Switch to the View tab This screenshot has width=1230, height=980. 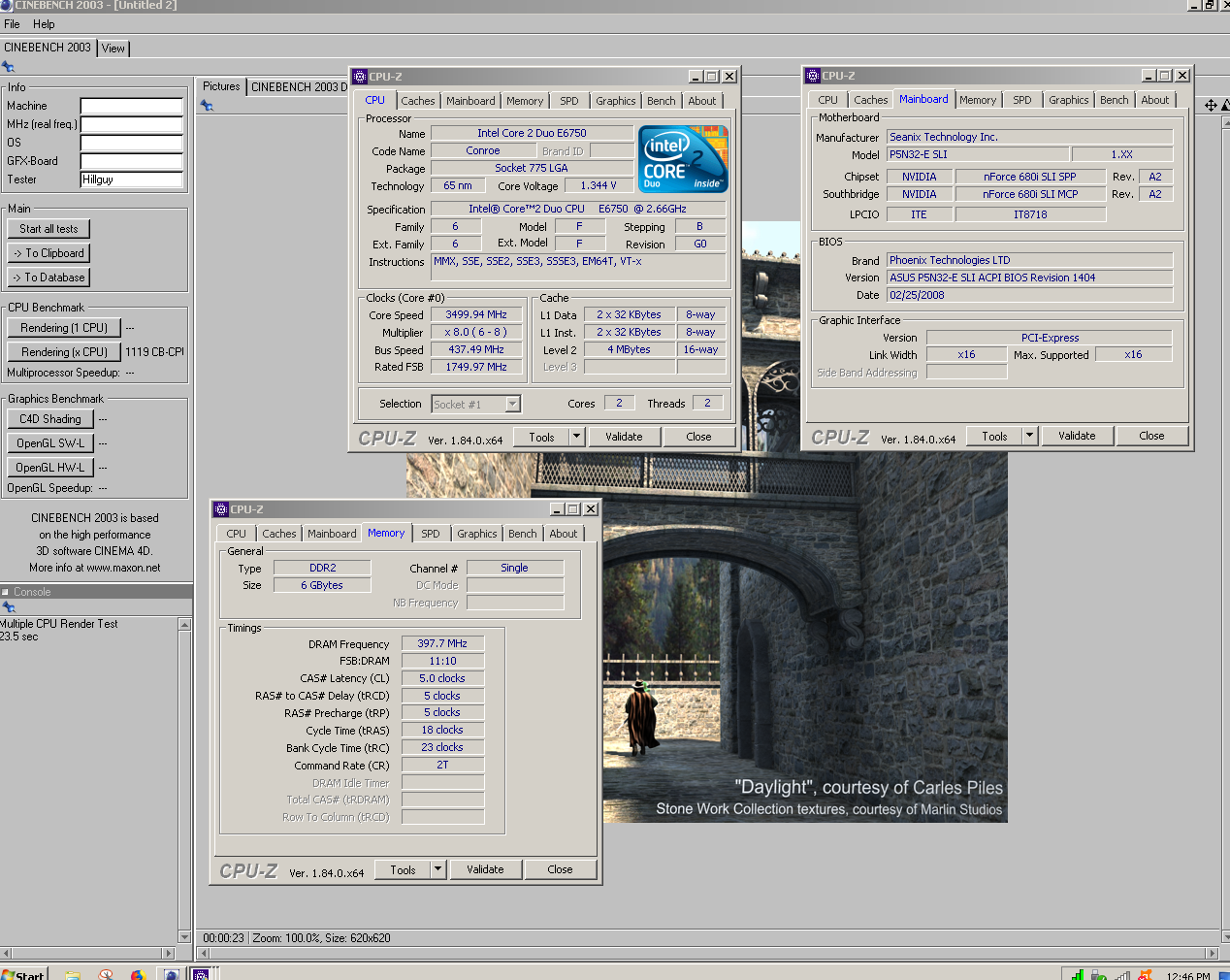pyautogui.click(x=113, y=49)
